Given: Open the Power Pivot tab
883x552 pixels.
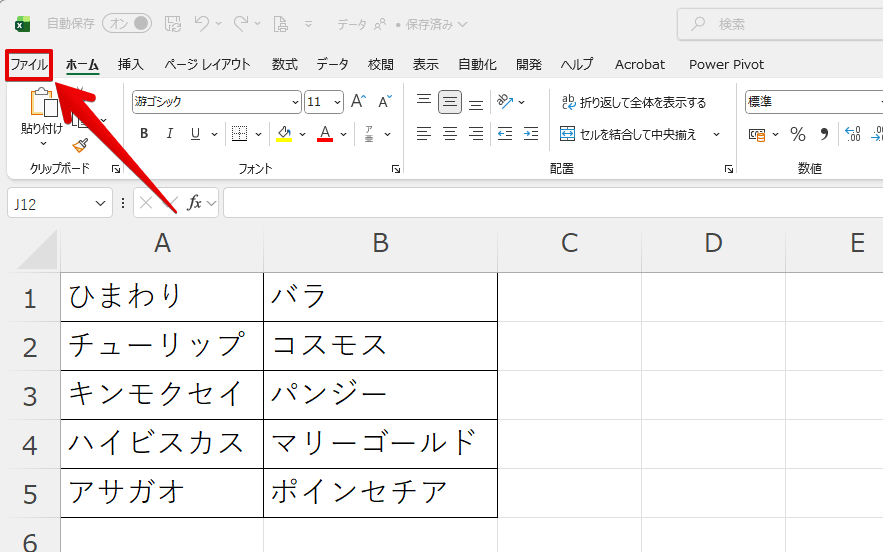Looking at the screenshot, I should click(726, 65).
